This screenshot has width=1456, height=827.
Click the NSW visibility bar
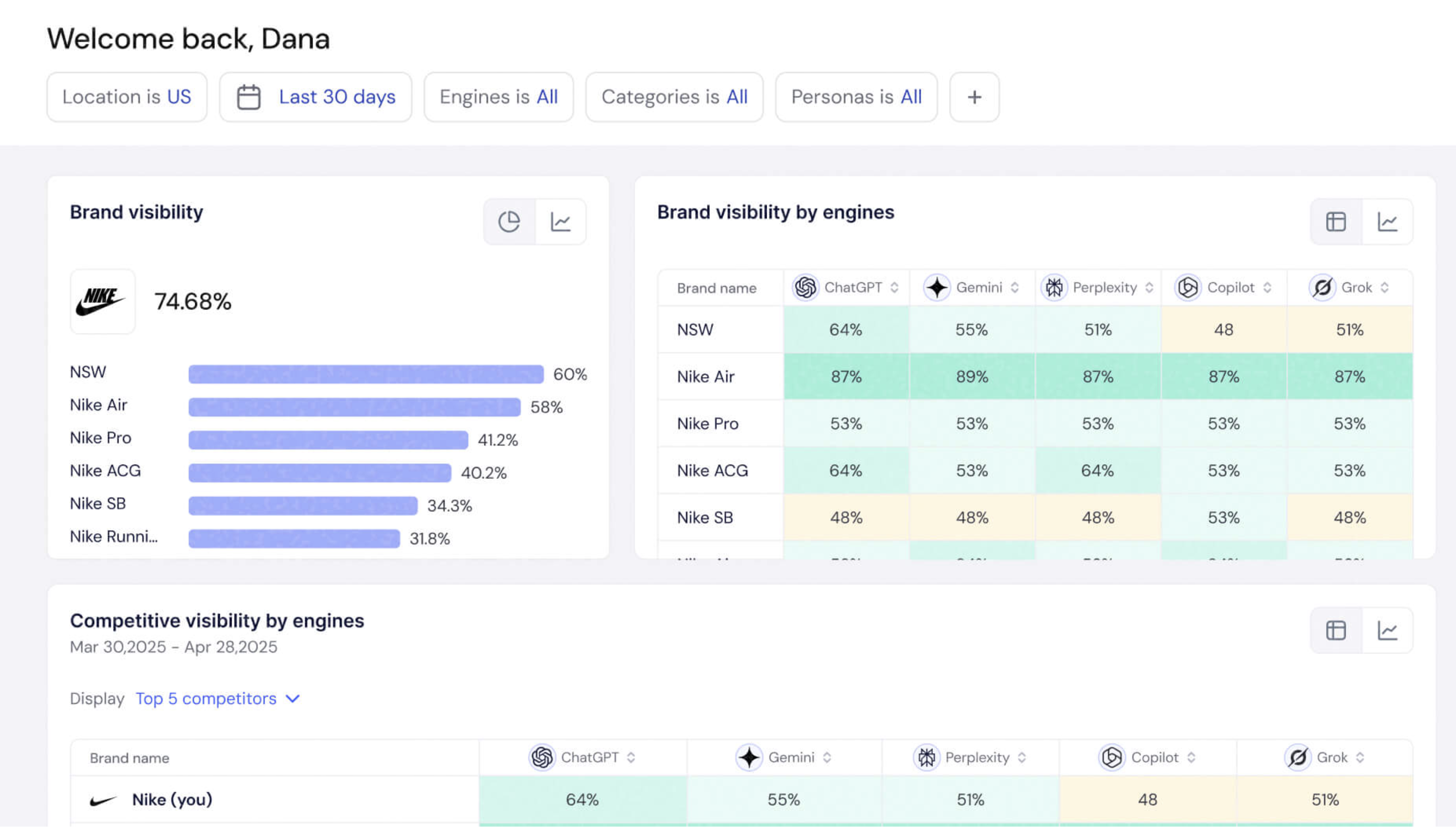click(x=366, y=374)
